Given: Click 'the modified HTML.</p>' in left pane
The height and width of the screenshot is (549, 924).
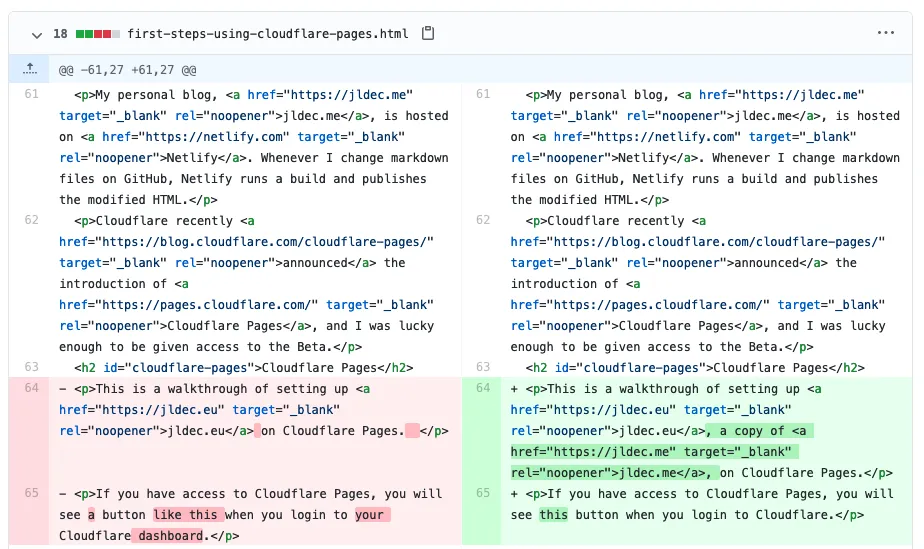Looking at the screenshot, I should 138,200.
